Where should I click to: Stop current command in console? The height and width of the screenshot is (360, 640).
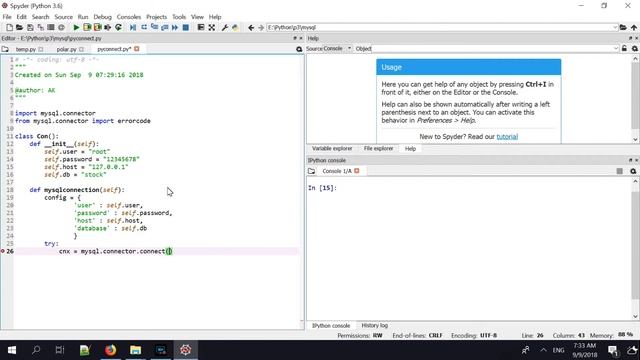[x=620, y=171]
